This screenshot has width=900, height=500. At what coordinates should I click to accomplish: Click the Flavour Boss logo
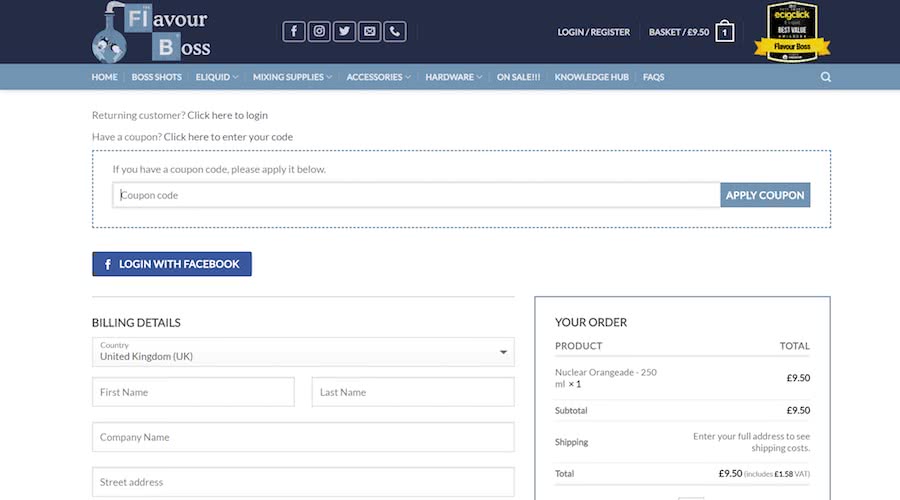pyautogui.click(x=151, y=32)
